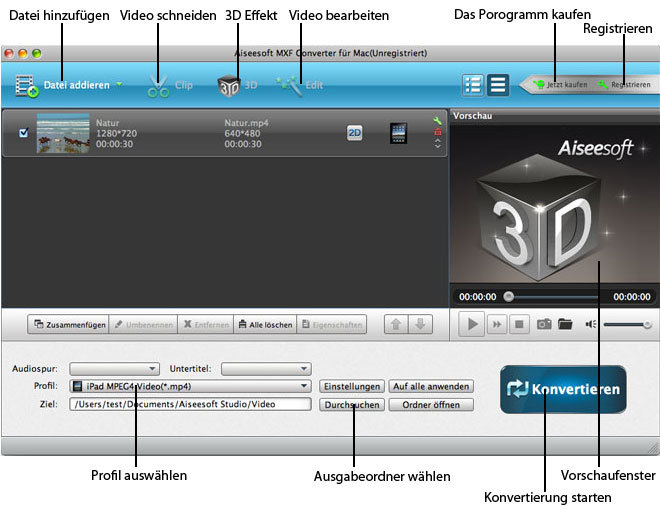Stop the preview playback

pyautogui.click(x=519, y=324)
